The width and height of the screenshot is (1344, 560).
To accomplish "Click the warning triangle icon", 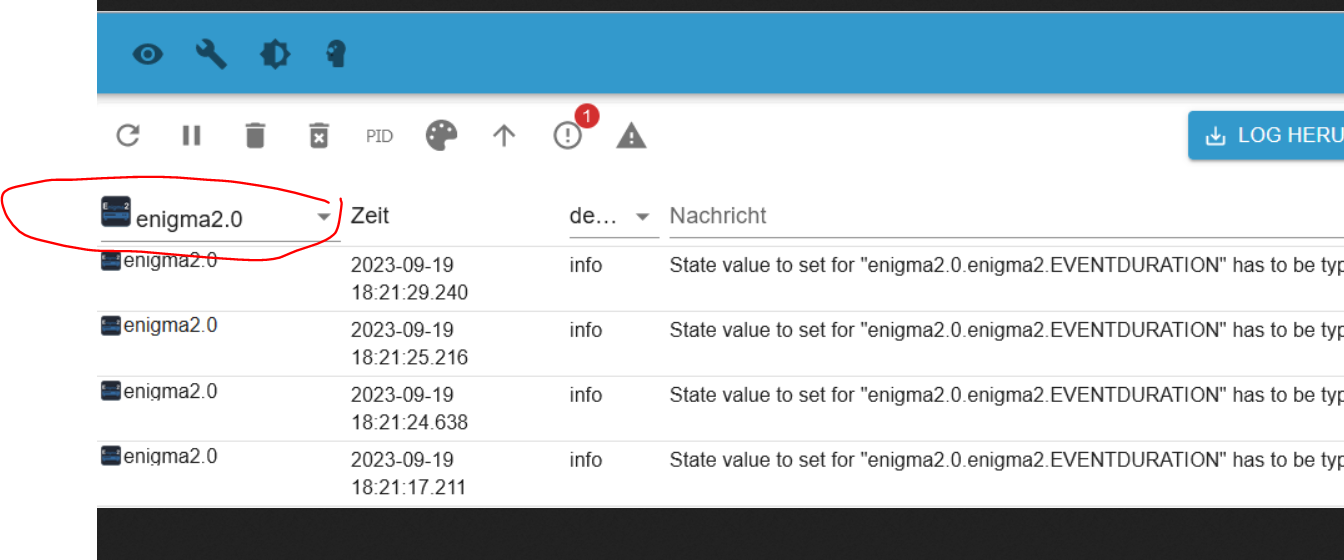I will point(631,135).
